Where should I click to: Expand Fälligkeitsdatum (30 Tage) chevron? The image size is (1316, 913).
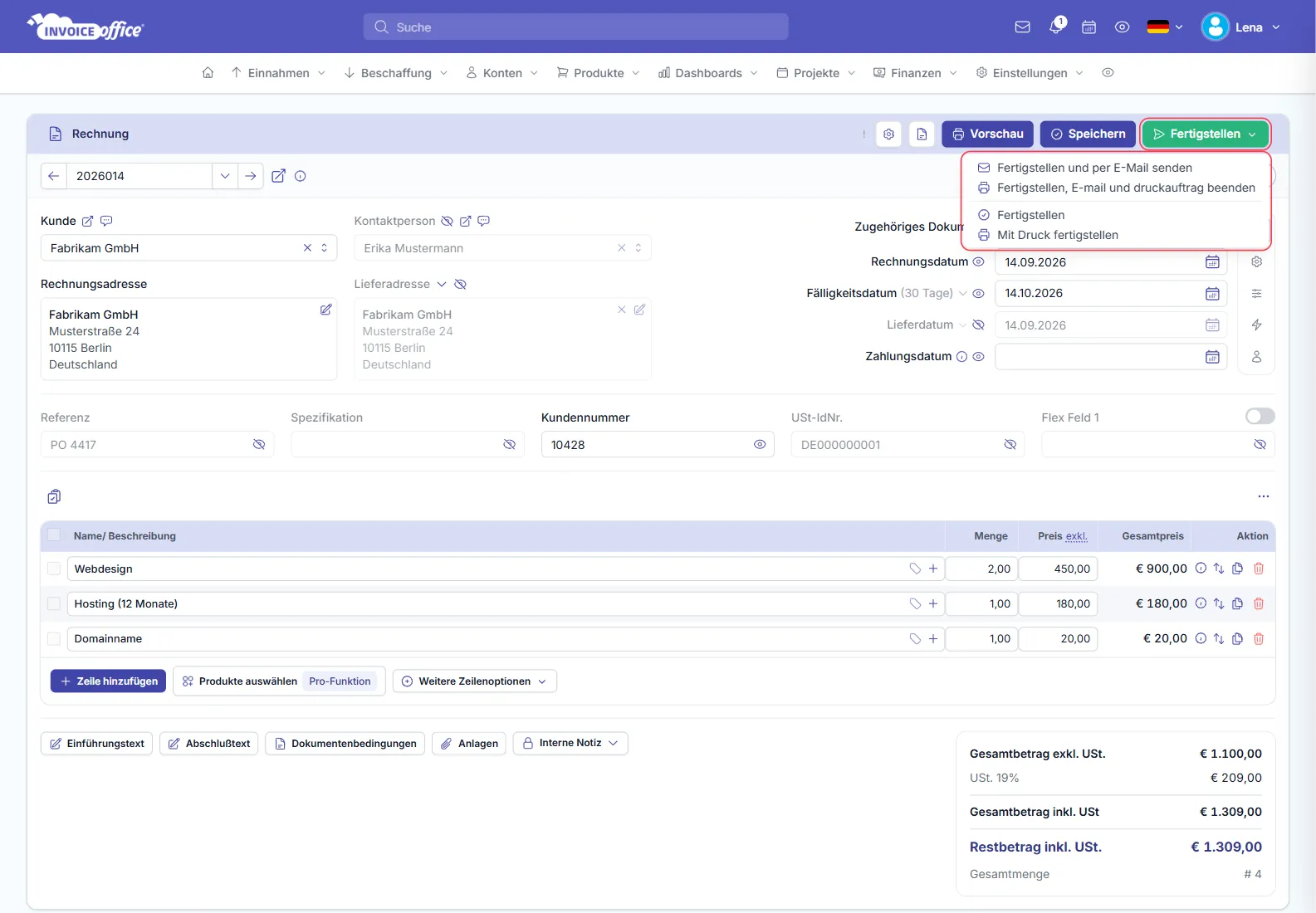click(x=962, y=293)
